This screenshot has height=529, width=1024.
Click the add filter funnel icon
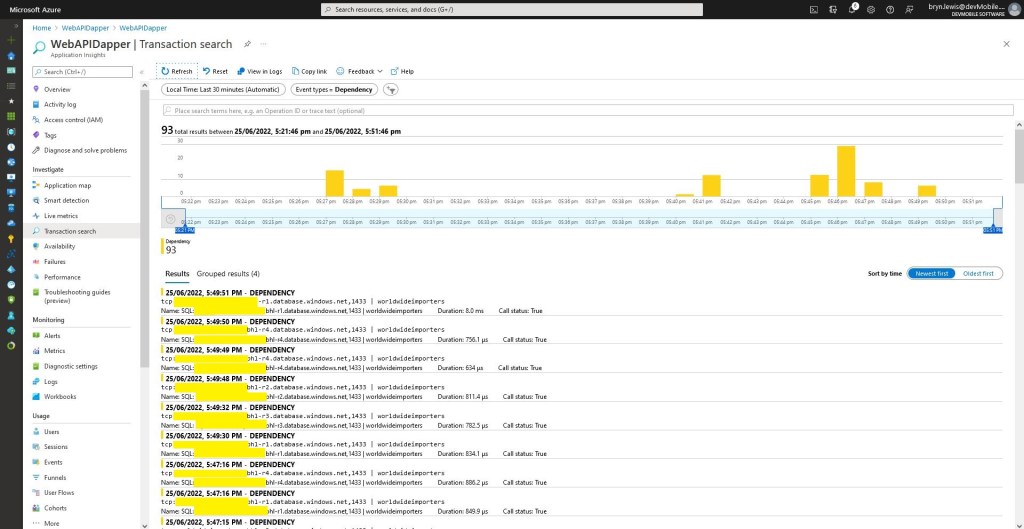click(x=391, y=90)
